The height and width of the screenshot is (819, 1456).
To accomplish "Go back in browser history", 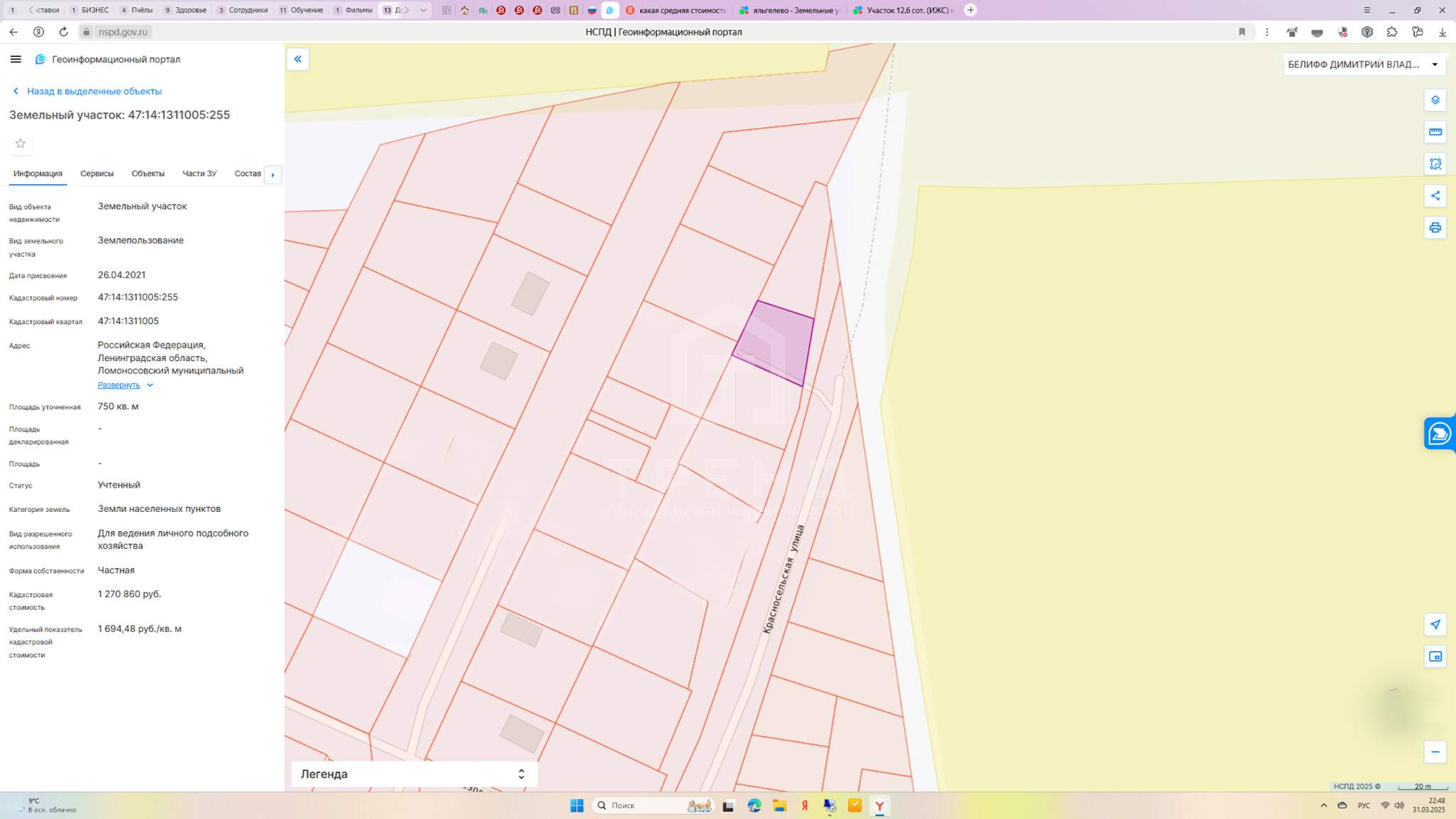I will point(14,32).
